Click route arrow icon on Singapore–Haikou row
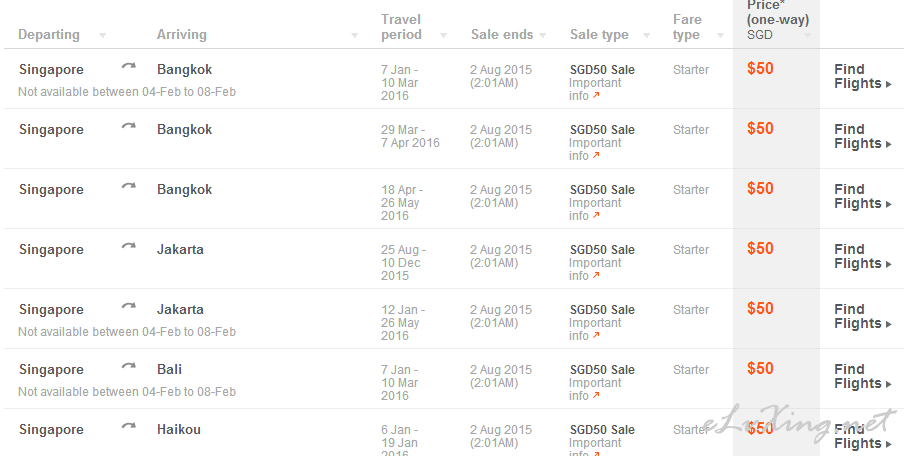 128,426
